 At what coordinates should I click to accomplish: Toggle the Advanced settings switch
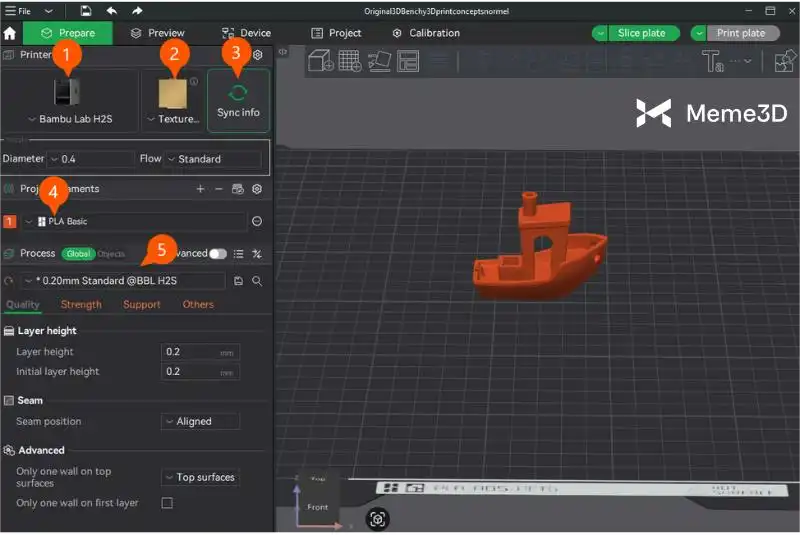217,254
